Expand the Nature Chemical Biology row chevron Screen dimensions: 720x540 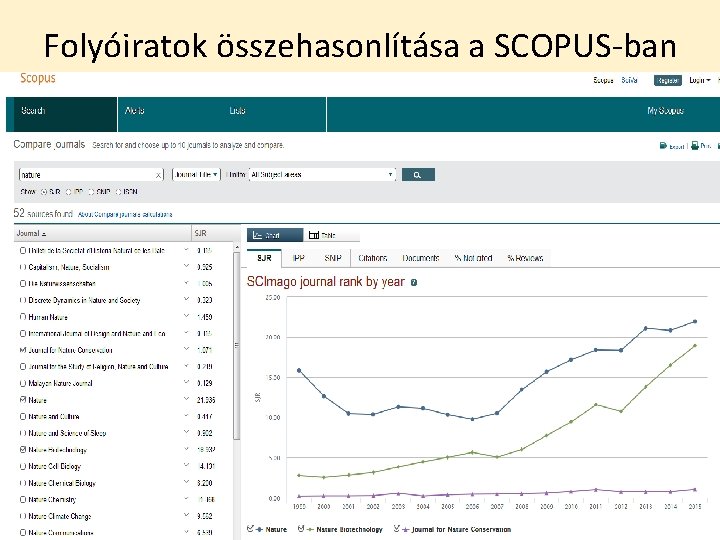pyautogui.click(x=186, y=482)
